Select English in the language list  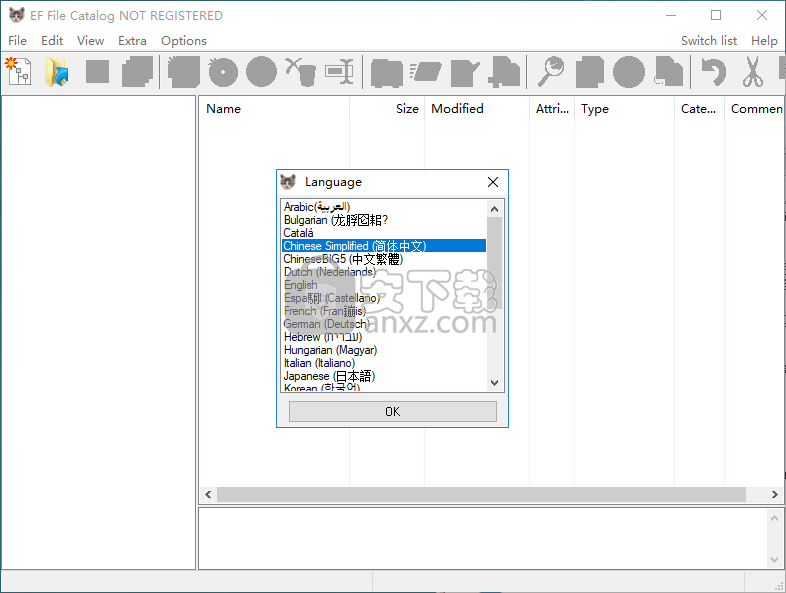(x=383, y=285)
